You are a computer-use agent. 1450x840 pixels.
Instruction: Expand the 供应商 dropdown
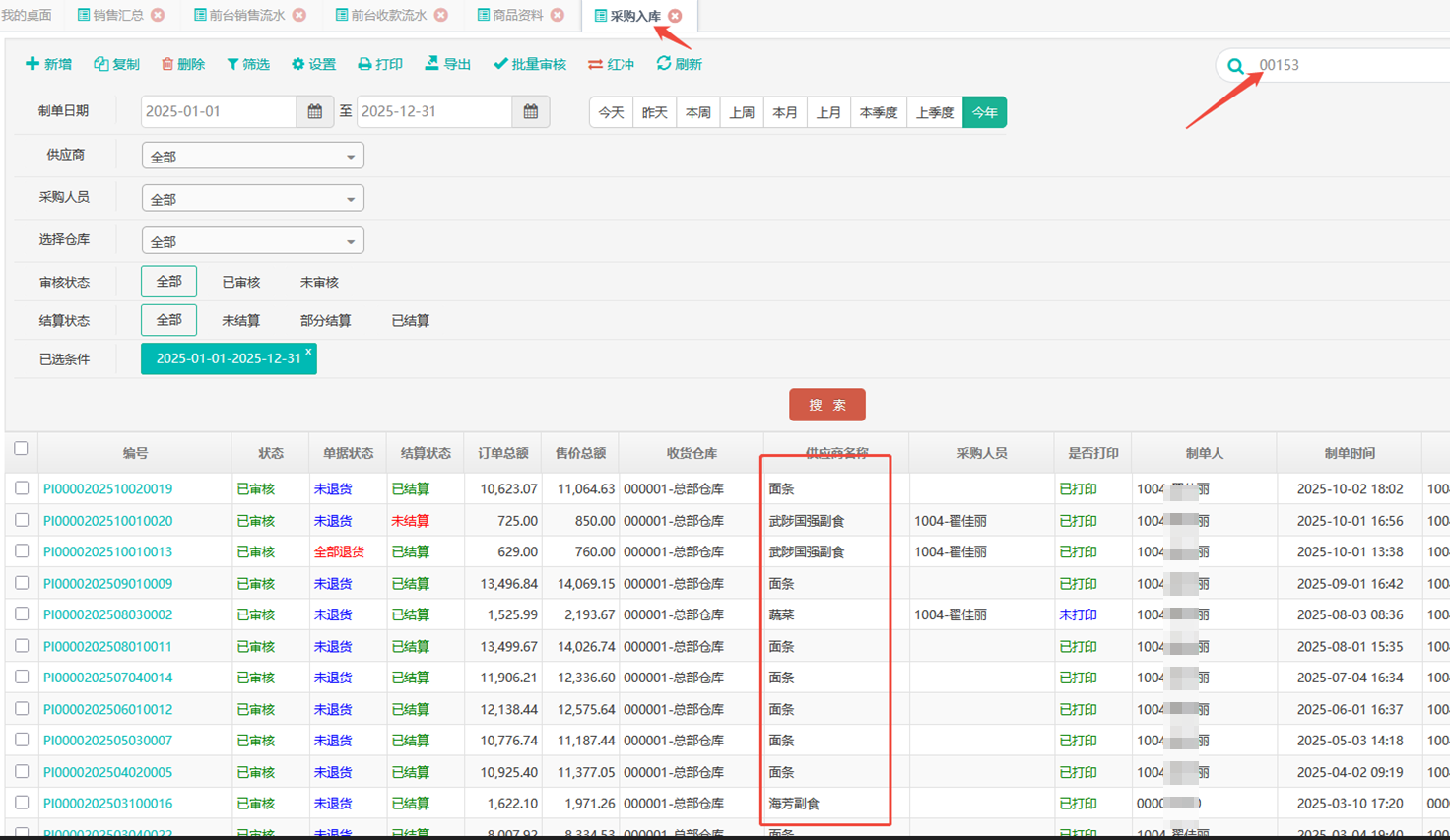(252, 157)
